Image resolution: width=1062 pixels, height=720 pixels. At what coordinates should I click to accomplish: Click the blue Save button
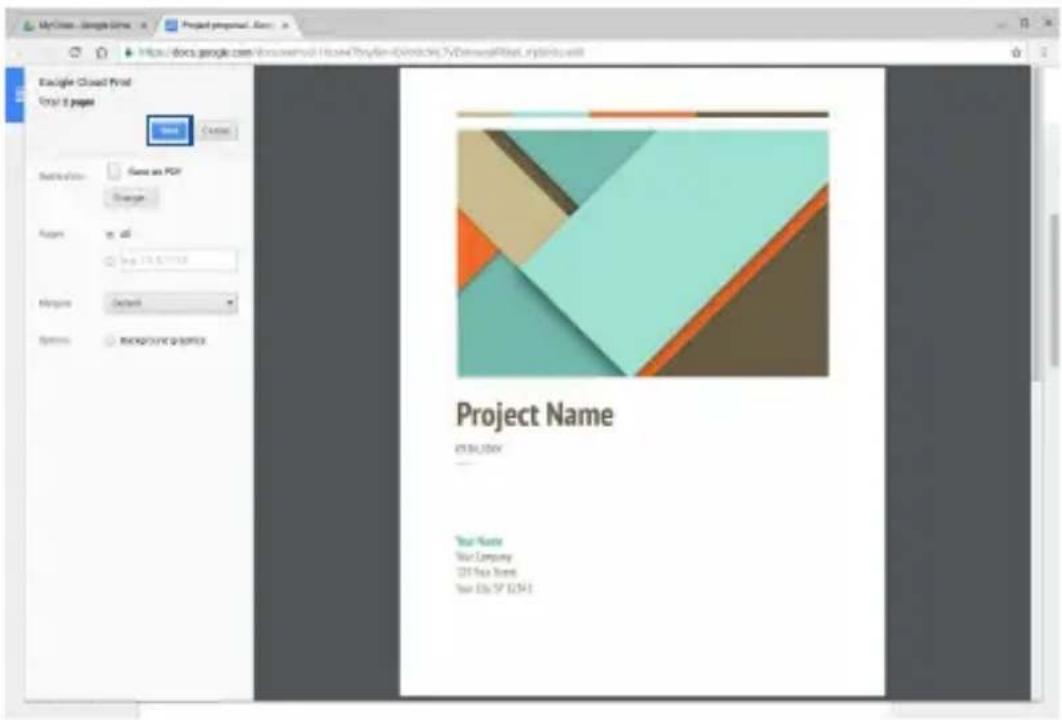point(170,131)
